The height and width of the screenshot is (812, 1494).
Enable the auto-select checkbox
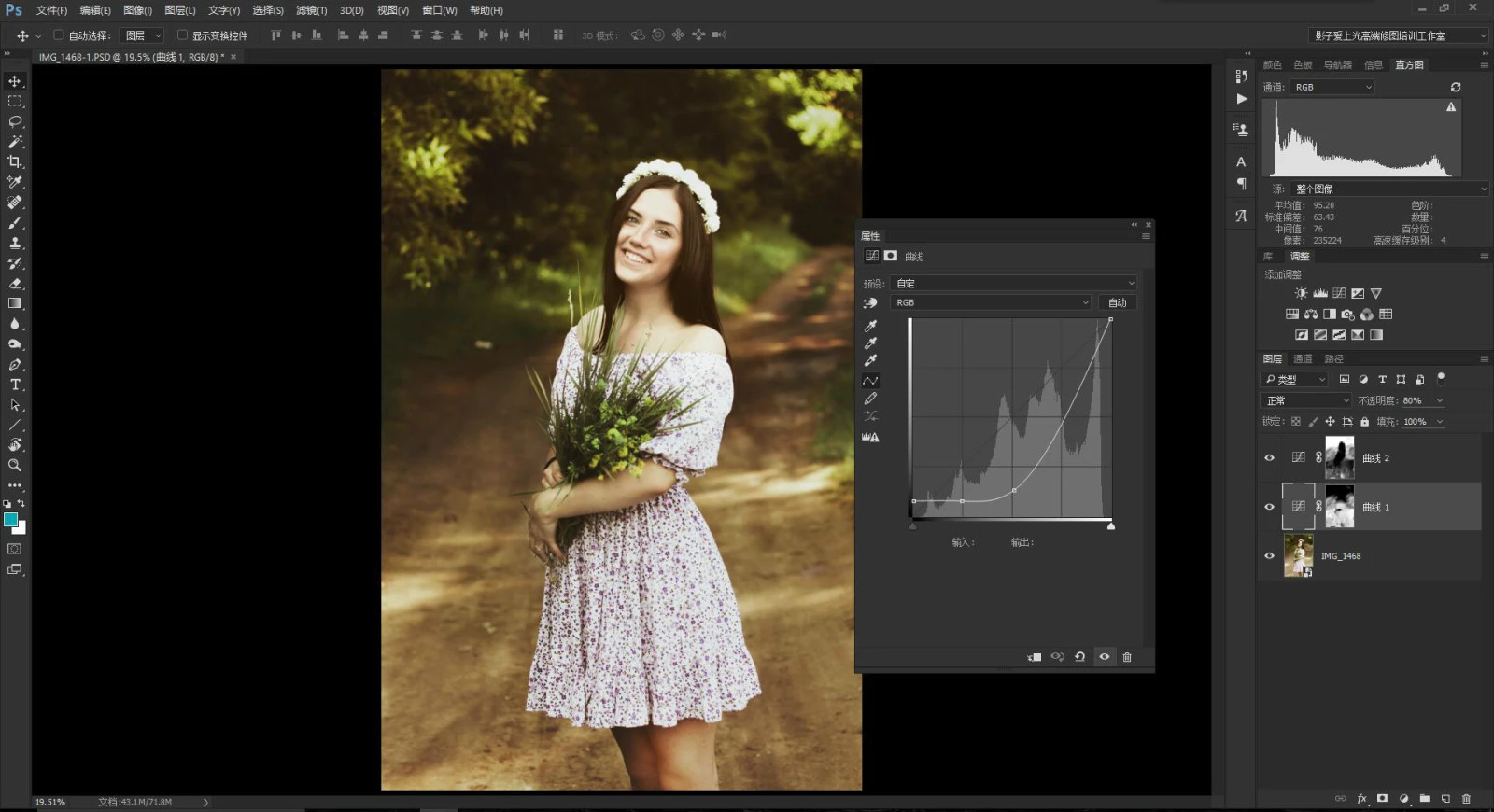58,35
